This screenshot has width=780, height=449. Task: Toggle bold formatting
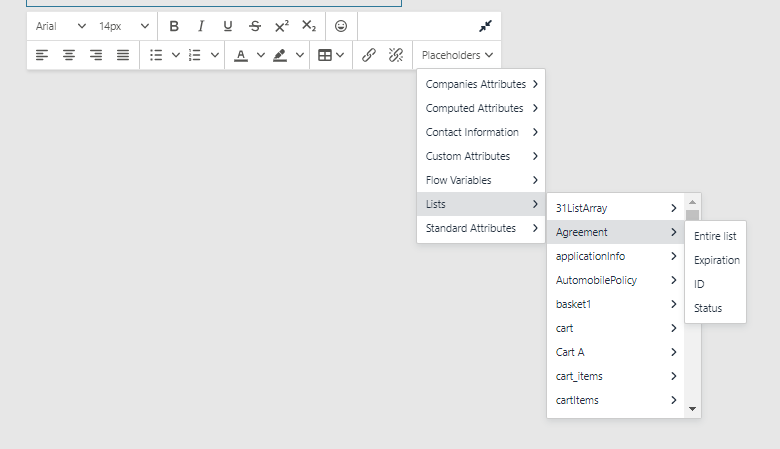tap(174, 26)
